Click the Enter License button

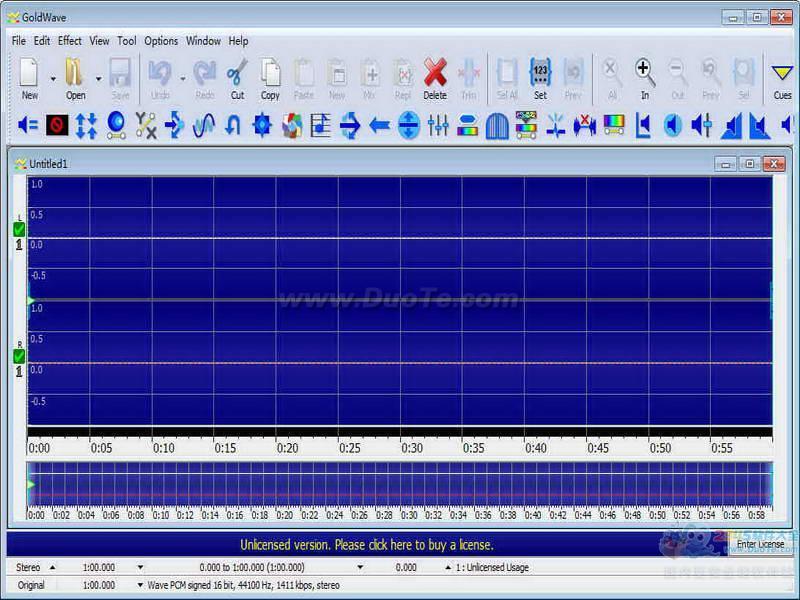click(760, 544)
